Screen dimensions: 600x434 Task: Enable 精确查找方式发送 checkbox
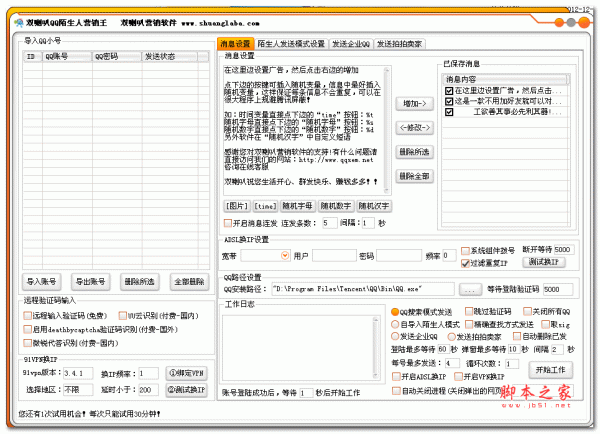point(469,325)
